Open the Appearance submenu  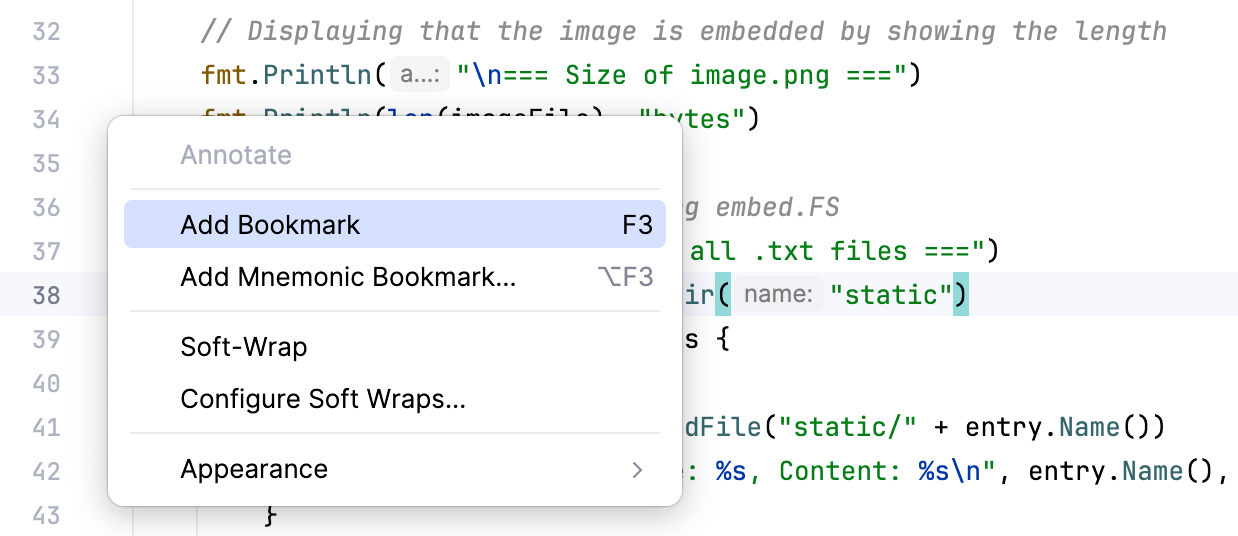pos(394,469)
